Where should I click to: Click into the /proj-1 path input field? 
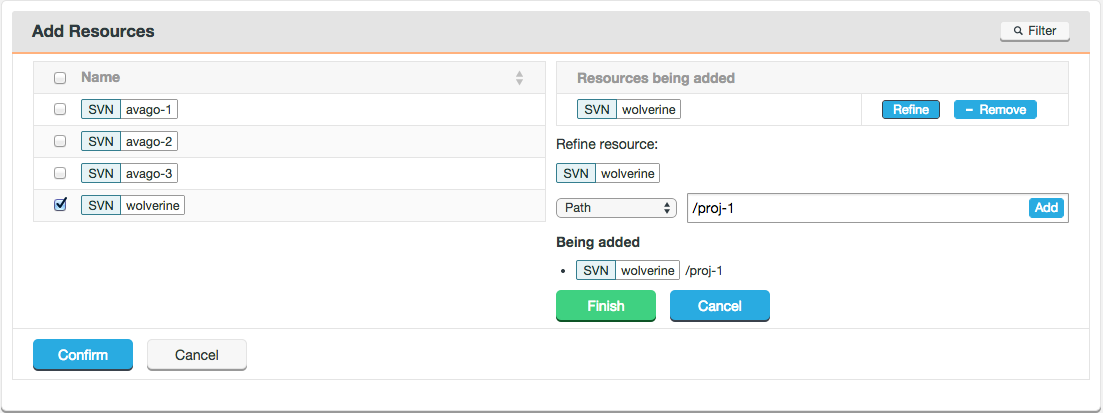pos(857,208)
